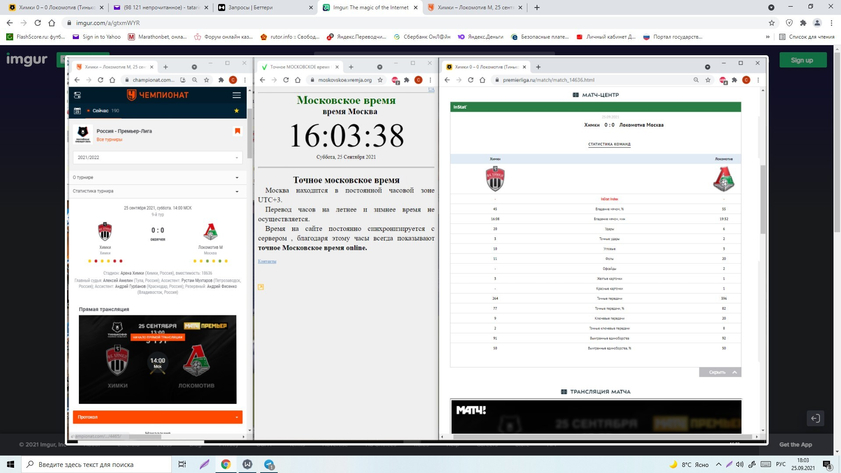Open the Sign in to Yahoo bookmark
The height and width of the screenshot is (473, 841).
click(97, 37)
